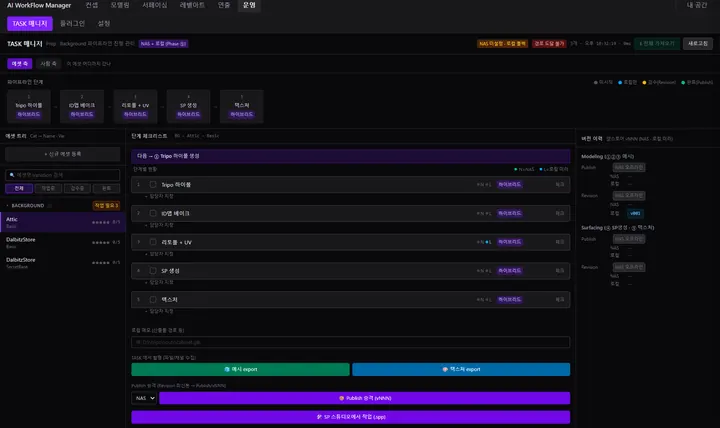Focus the 로컬 메모 path input field

tap(350, 342)
